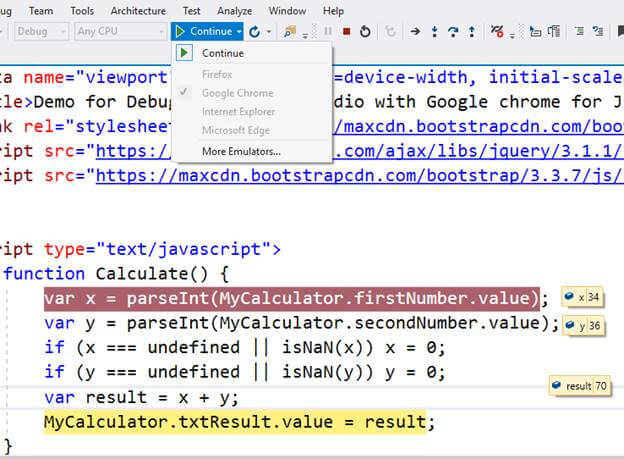Open the Debug configuration dropdown

click(x=41, y=31)
